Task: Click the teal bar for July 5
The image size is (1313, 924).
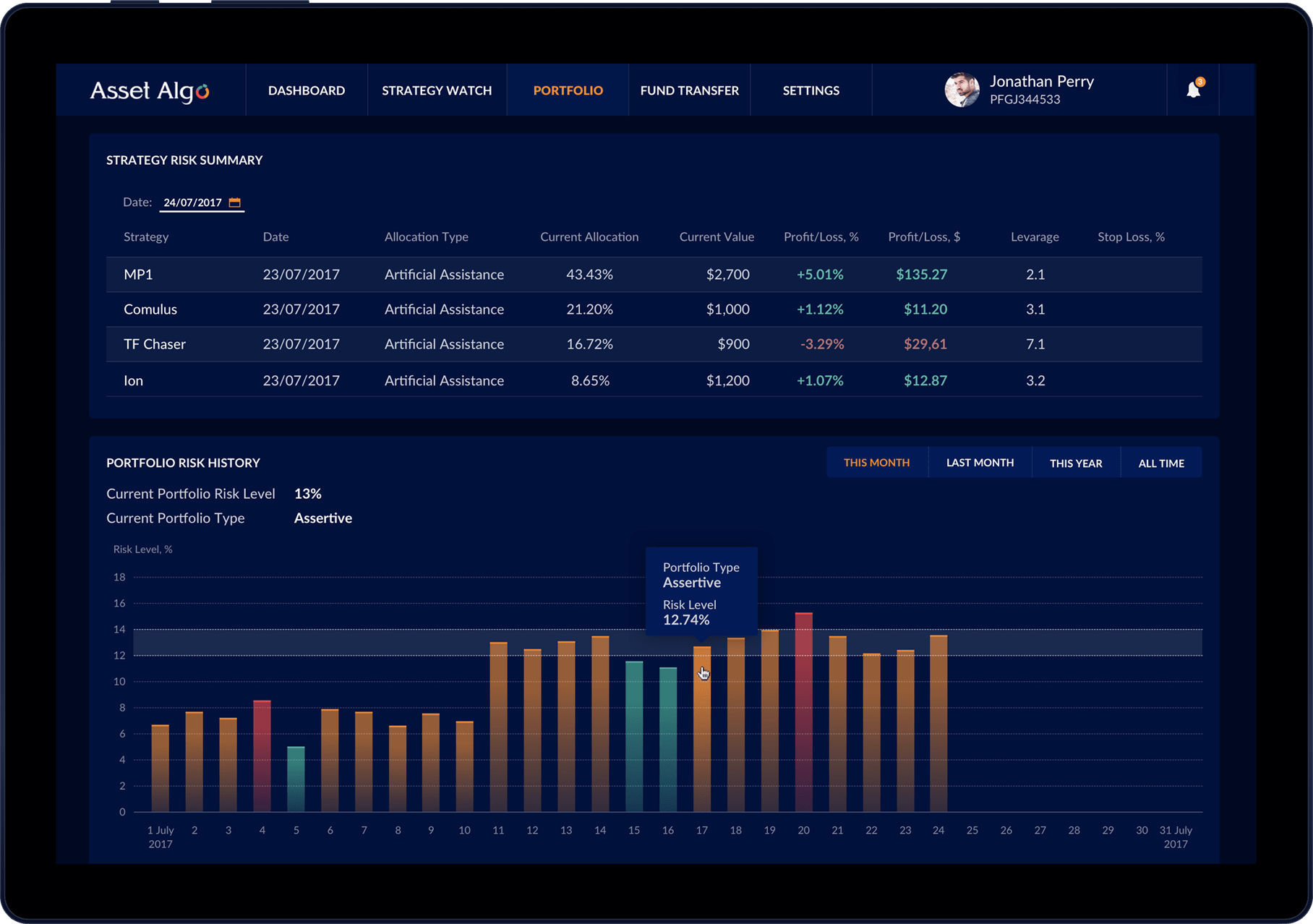Action: [296, 779]
